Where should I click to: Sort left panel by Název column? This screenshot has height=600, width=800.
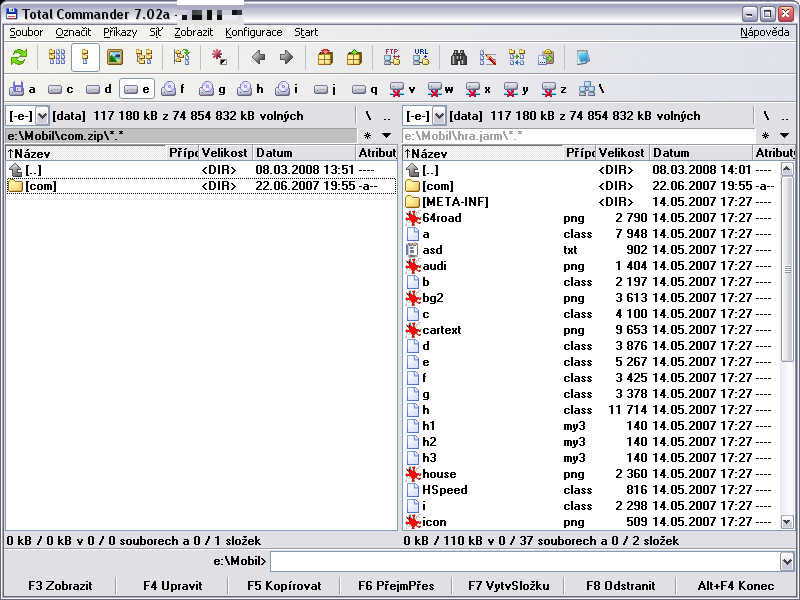86,153
